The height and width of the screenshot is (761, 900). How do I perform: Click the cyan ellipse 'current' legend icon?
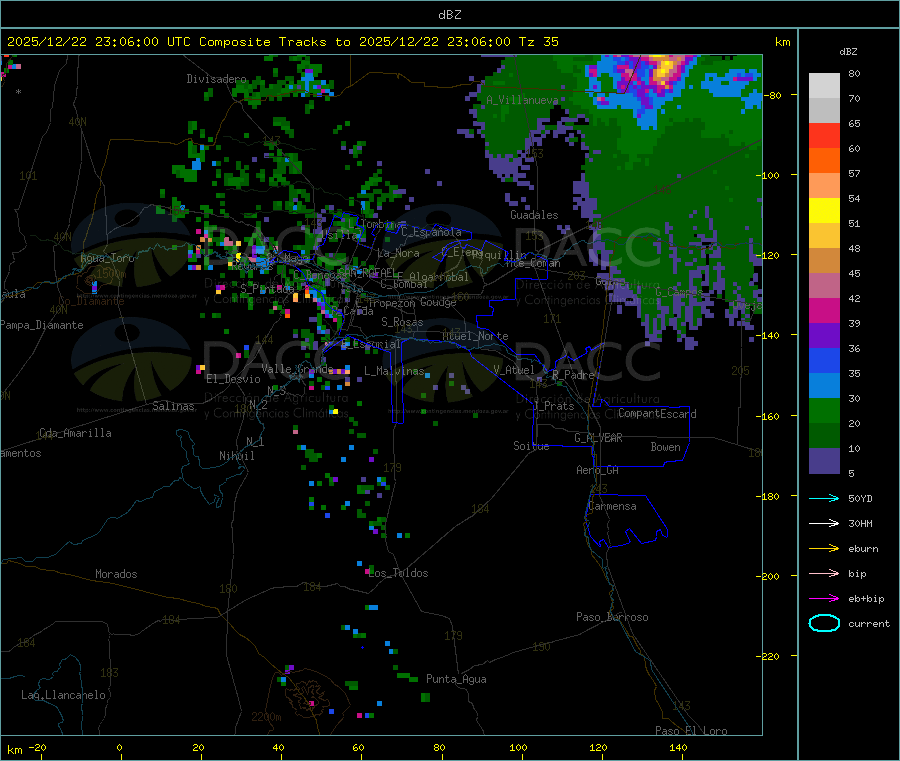coord(824,623)
